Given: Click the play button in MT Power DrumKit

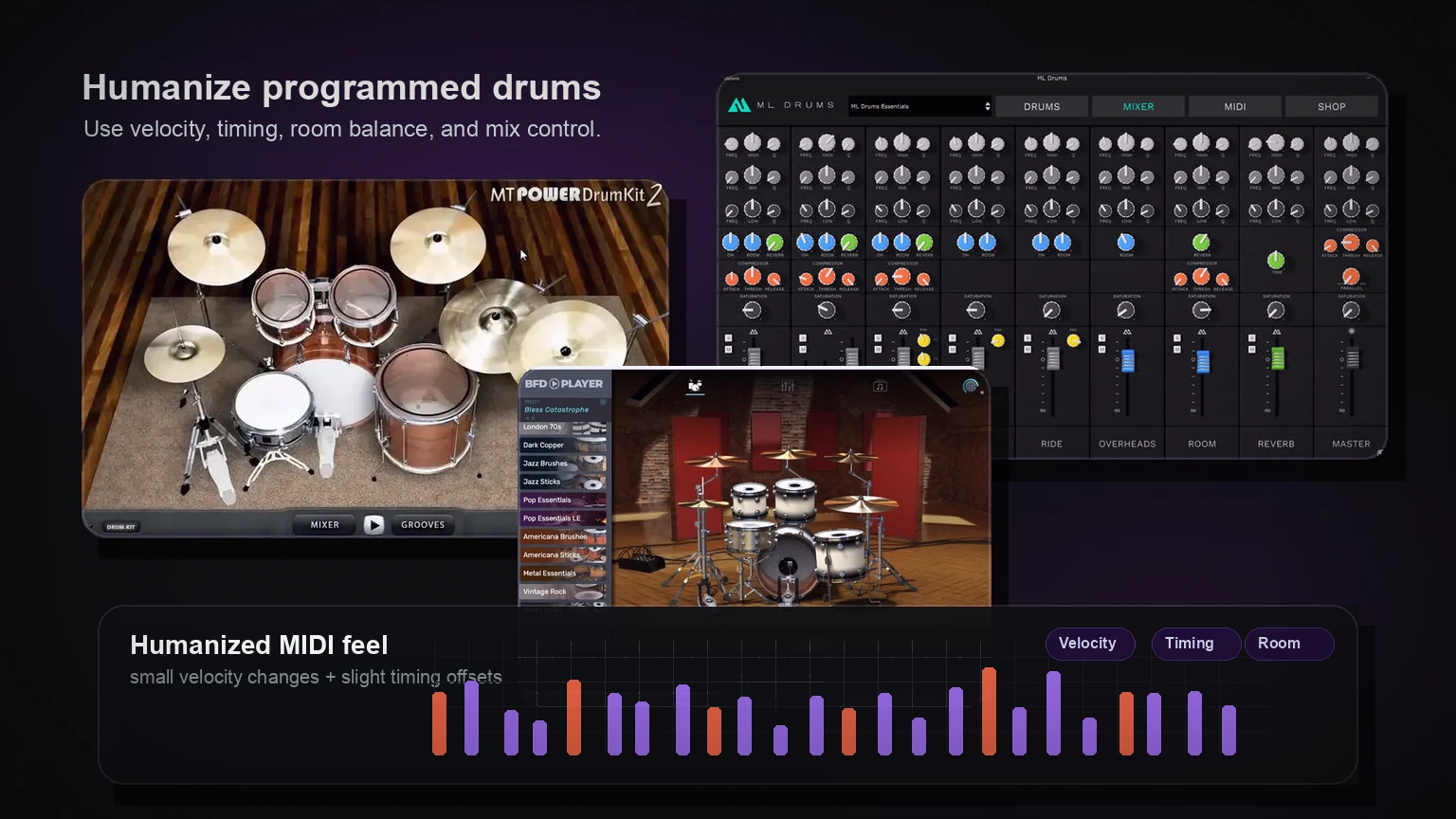Looking at the screenshot, I should pyautogui.click(x=373, y=524).
